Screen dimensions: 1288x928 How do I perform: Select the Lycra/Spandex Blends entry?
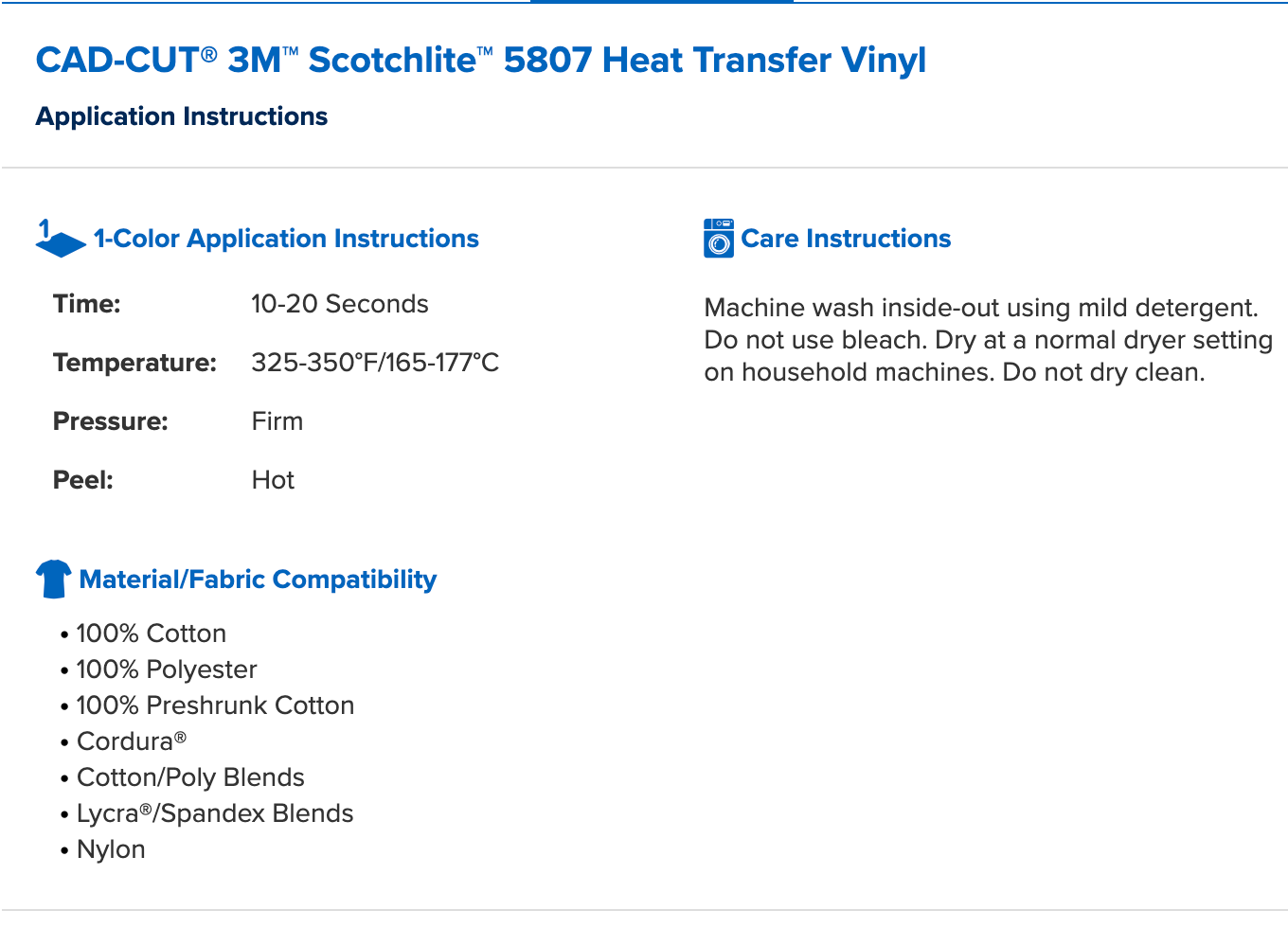coord(215,813)
